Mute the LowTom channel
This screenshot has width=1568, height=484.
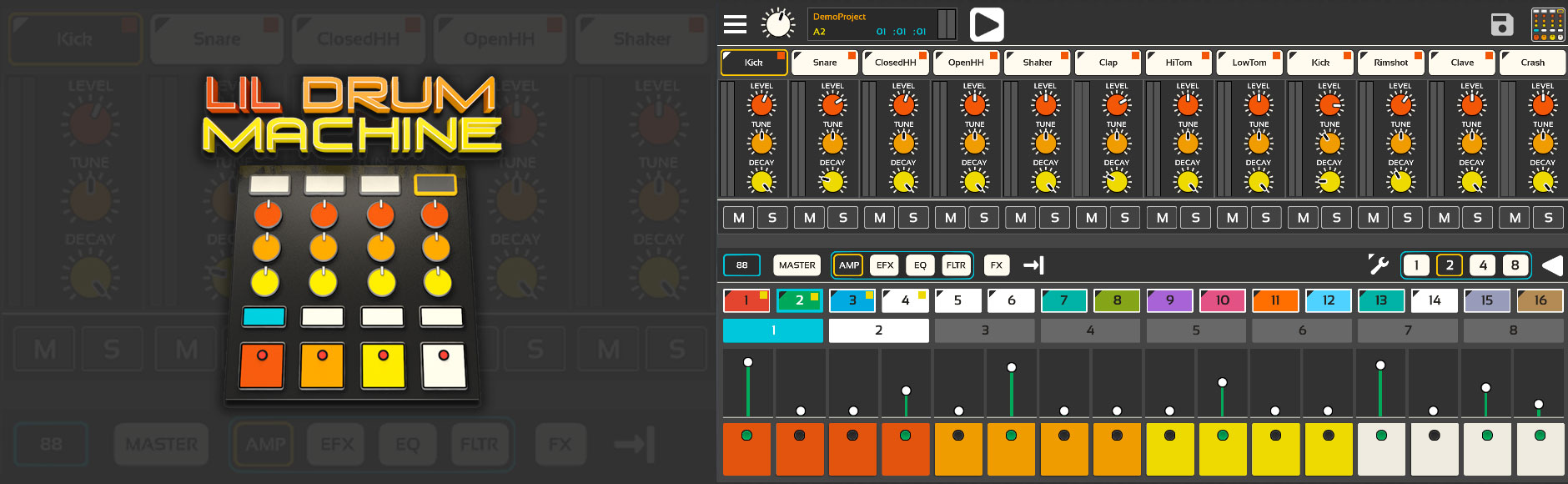[1233, 218]
